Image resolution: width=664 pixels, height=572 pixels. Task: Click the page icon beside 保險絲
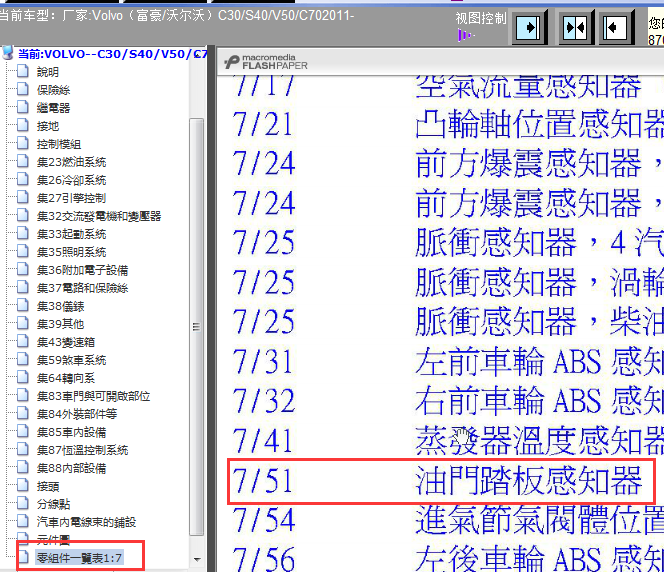(23, 89)
